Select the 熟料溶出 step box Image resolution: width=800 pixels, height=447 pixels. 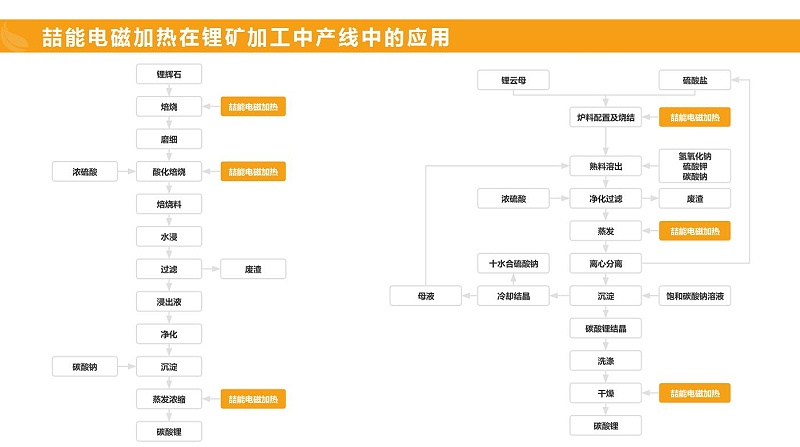(605, 166)
